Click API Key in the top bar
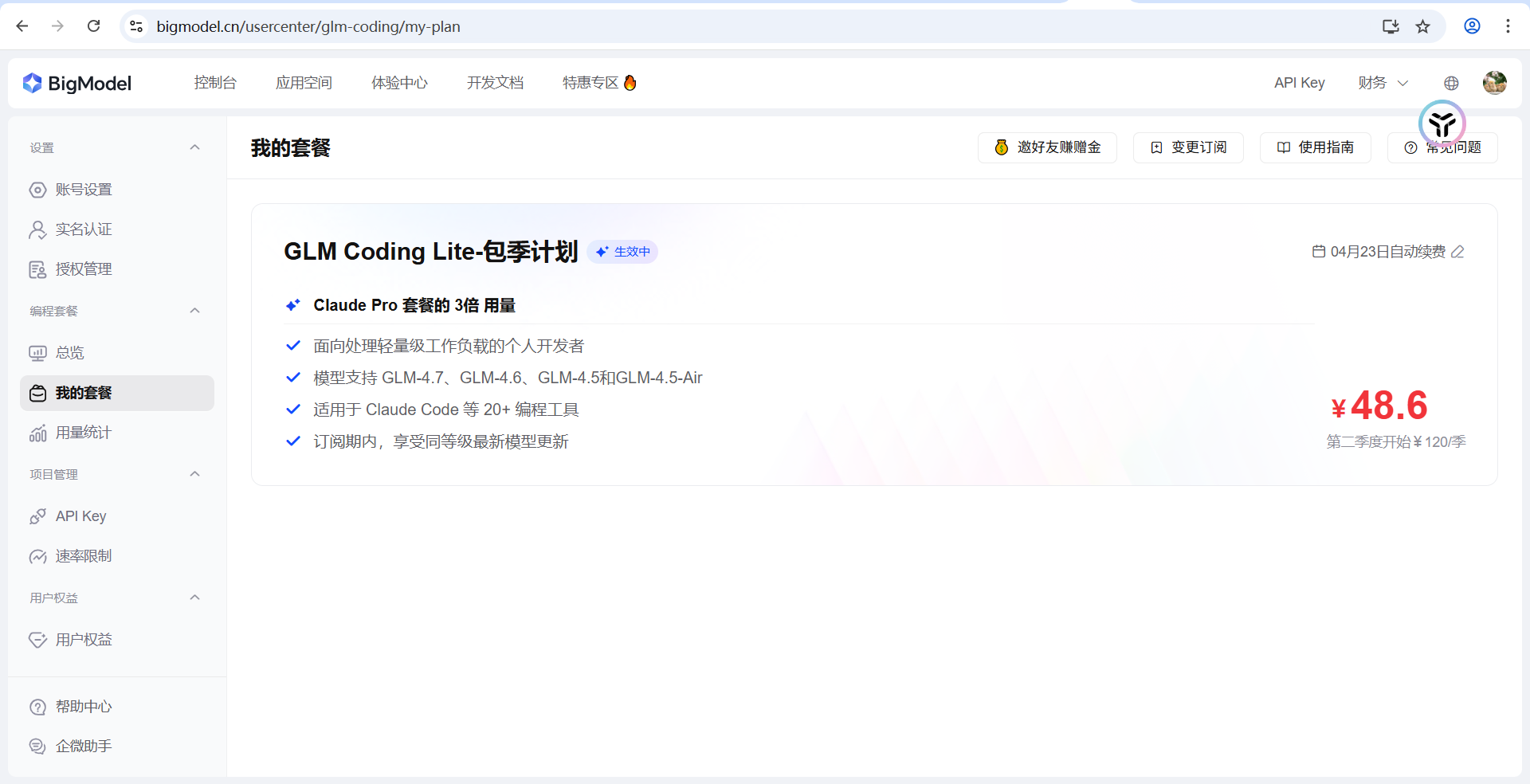This screenshot has width=1530, height=784. [x=1299, y=83]
